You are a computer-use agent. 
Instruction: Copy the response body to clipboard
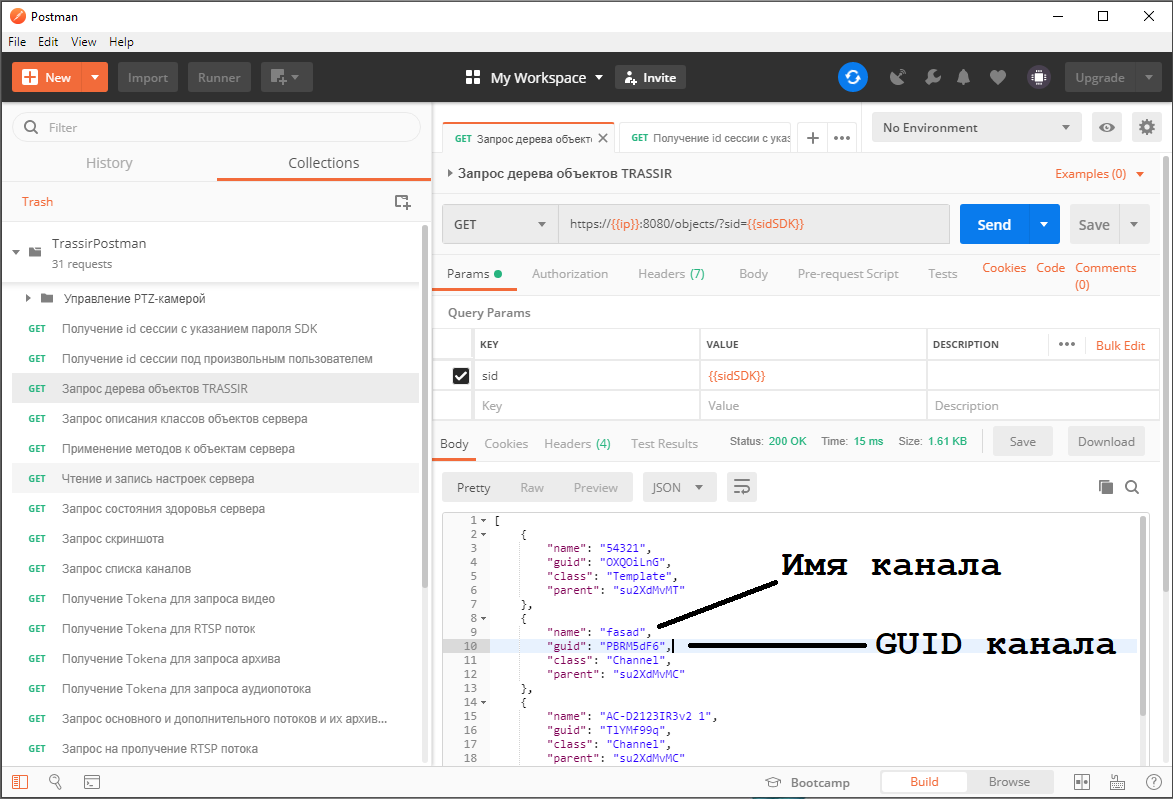coord(1106,487)
